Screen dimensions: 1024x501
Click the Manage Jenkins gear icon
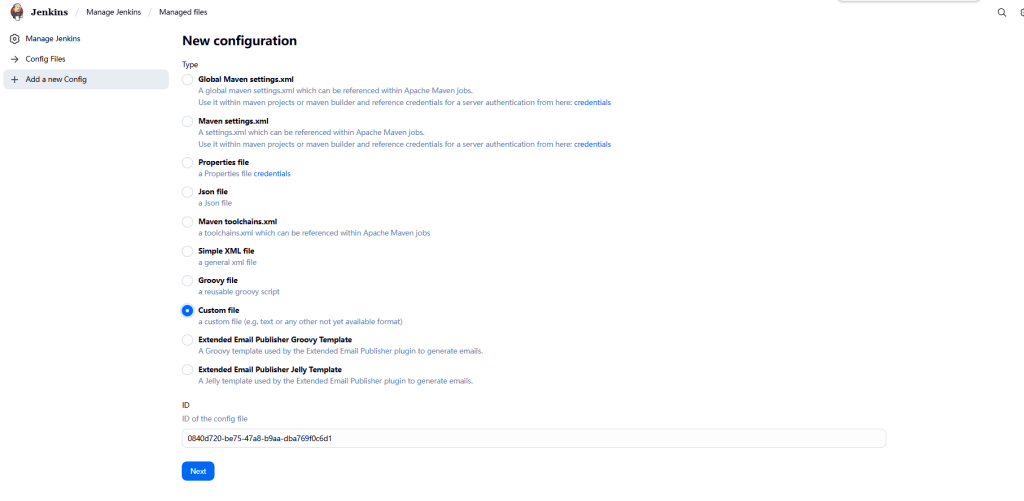coord(14,39)
